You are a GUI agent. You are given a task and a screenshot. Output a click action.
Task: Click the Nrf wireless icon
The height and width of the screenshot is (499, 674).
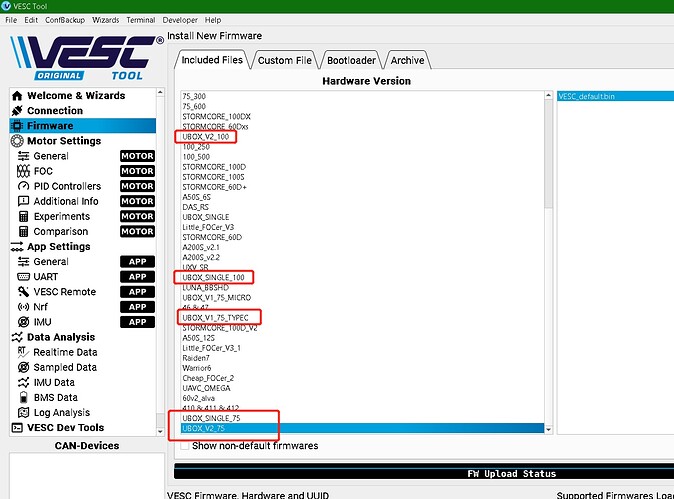(23, 307)
